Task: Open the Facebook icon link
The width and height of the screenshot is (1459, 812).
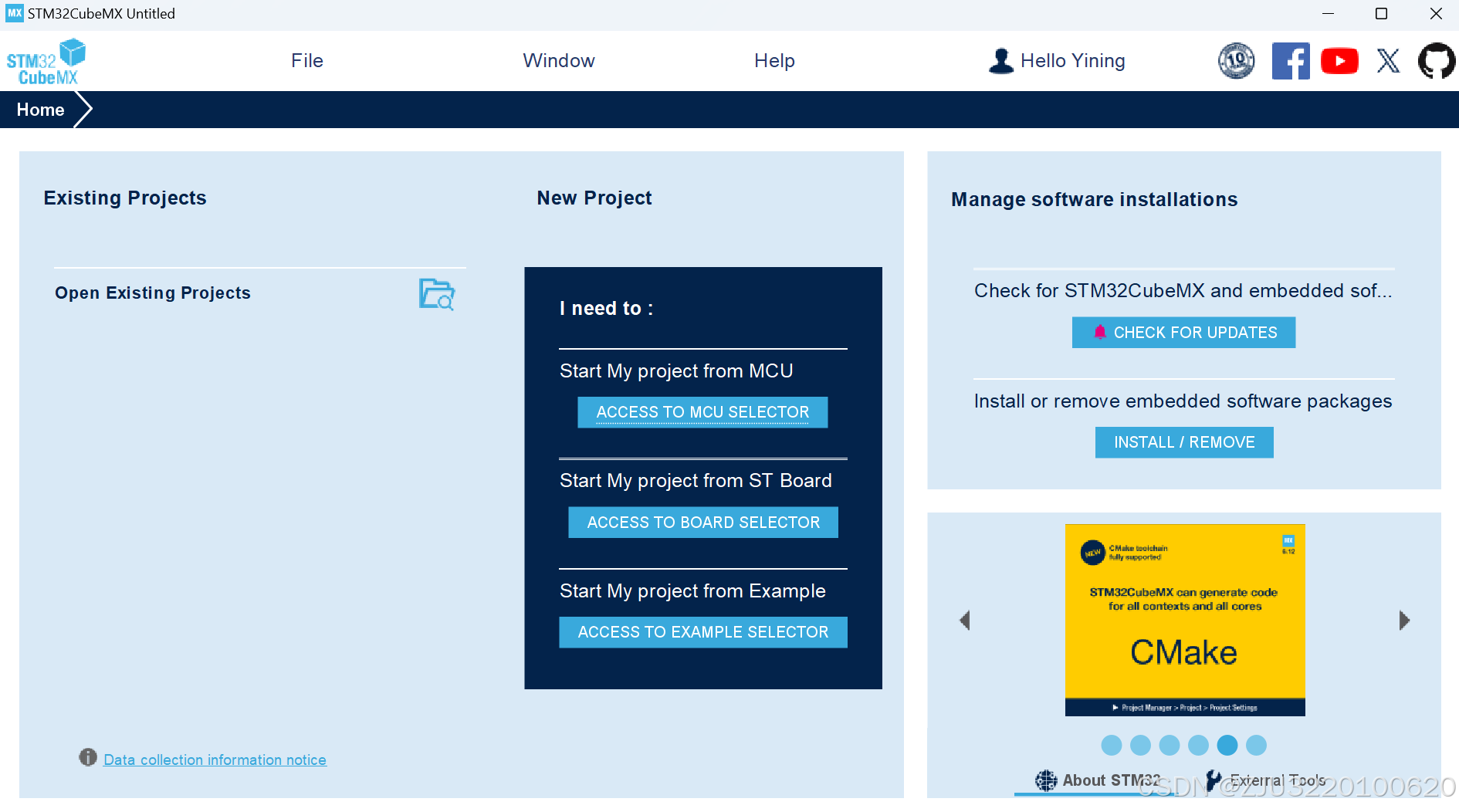Action: click(1291, 61)
